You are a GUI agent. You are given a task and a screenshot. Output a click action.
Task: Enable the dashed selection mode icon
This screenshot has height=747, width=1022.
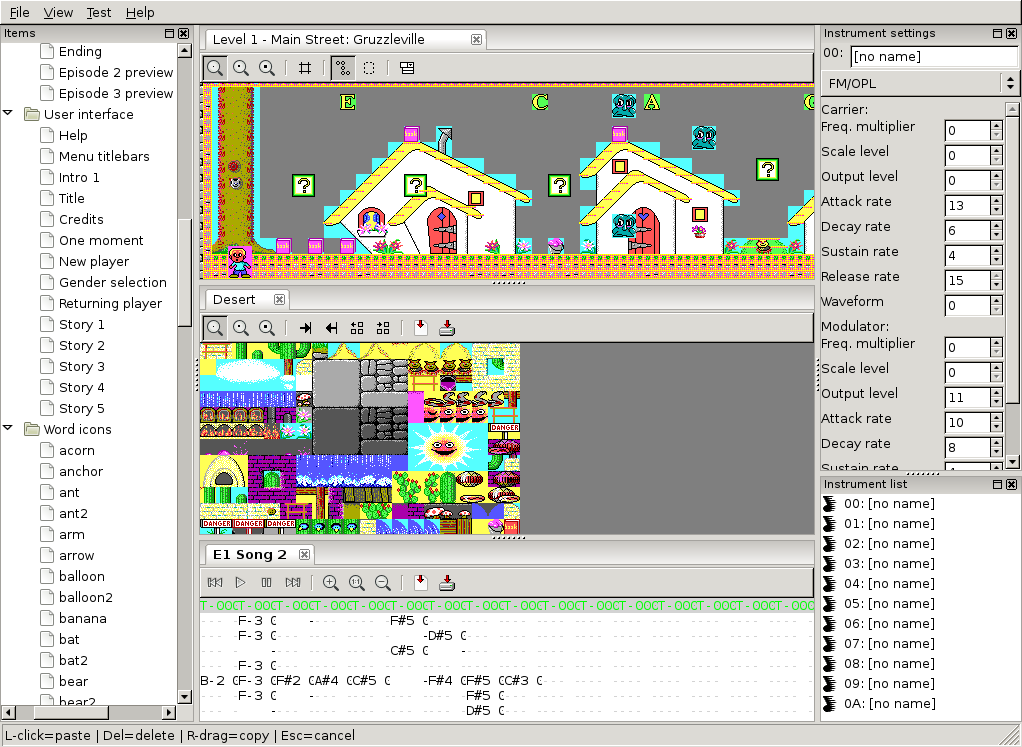coord(369,68)
